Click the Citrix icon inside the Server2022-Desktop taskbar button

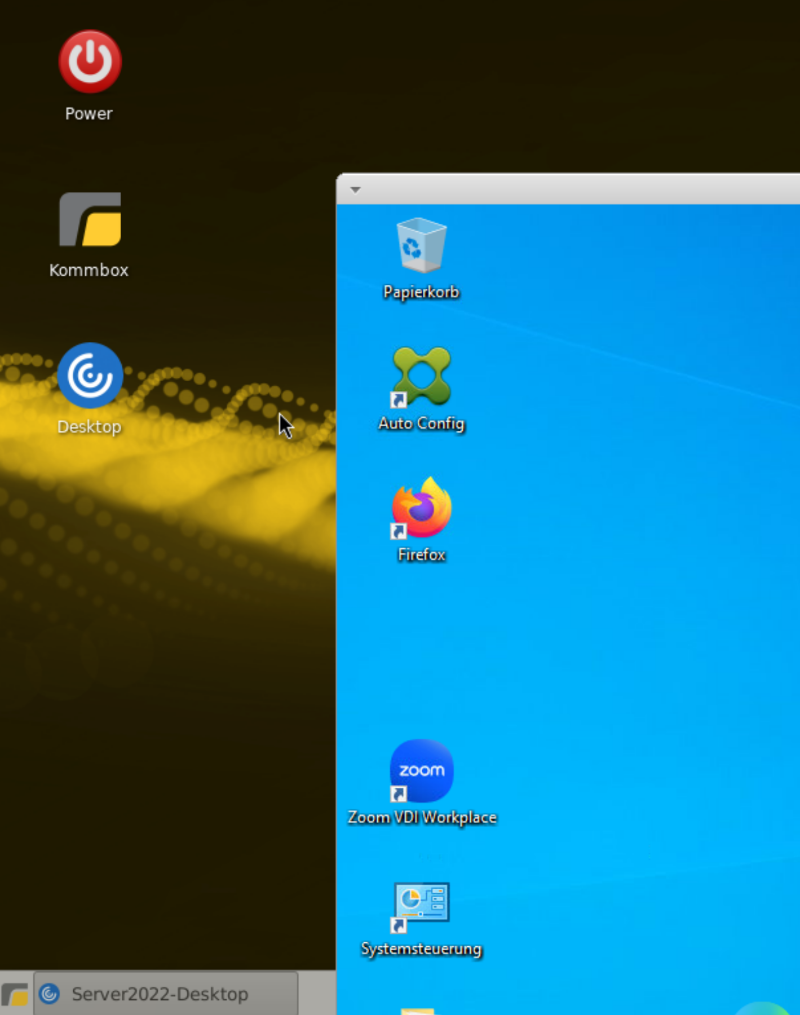coord(49,994)
